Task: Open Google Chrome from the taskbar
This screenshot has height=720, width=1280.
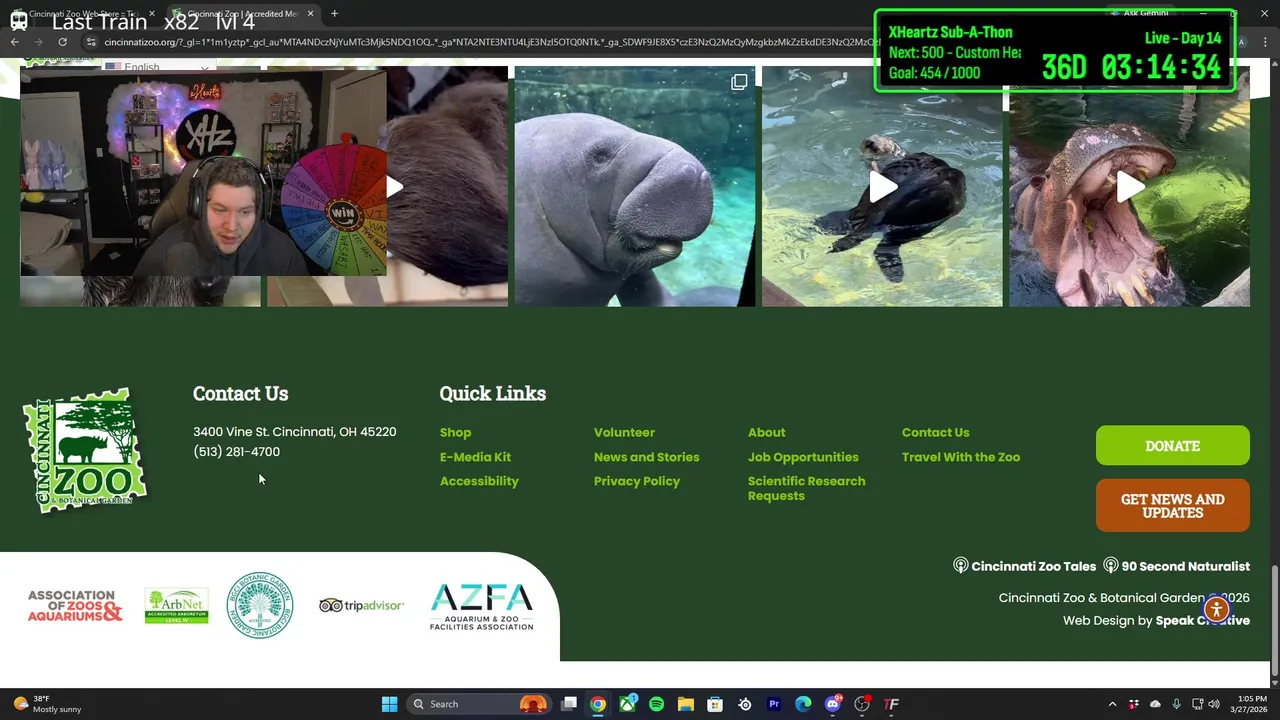Action: pos(597,704)
